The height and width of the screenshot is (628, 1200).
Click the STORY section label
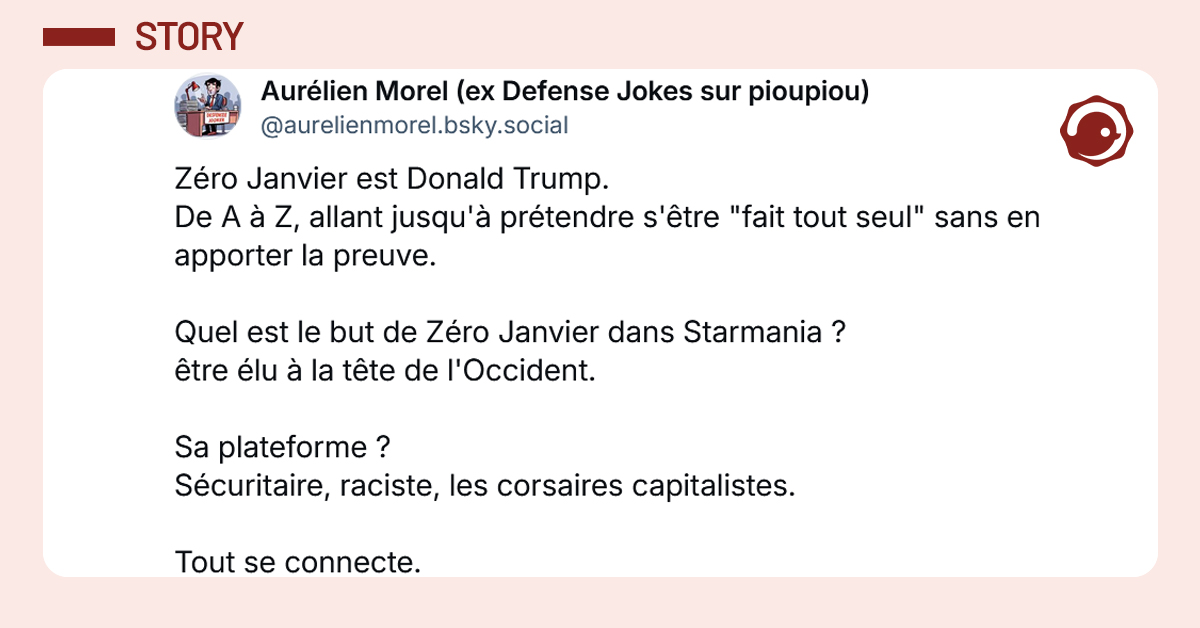pyautogui.click(x=189, y=37)
